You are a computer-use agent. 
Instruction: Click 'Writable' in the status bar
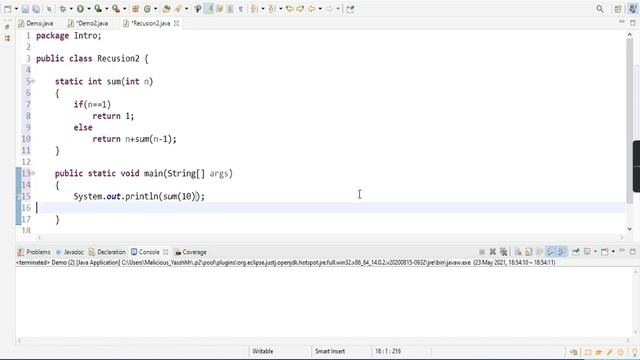[262, 351]
